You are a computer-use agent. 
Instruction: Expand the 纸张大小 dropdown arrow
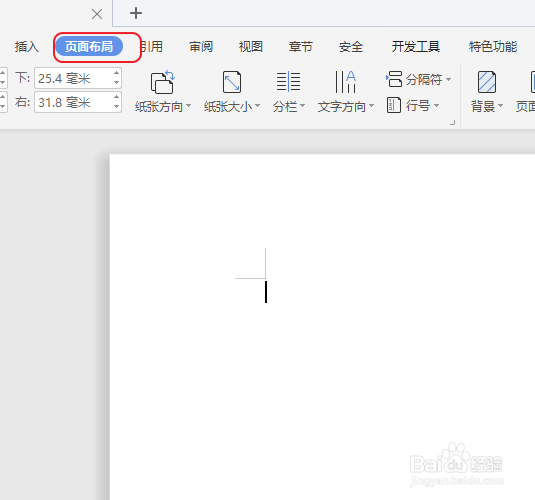pyautogui.click(x=258, y=106)
